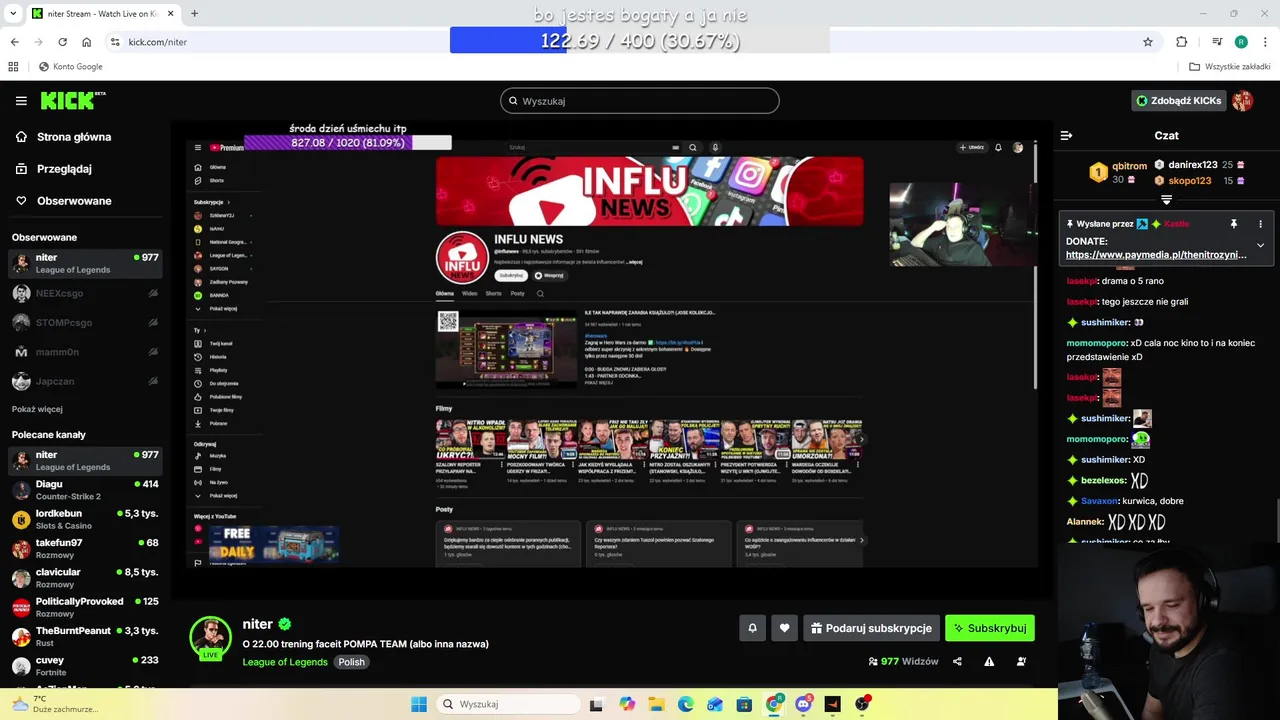Screen dimensions: 1280x720
Task: Click the green Subskrybuj button
Action: click(x=990, y=628)
